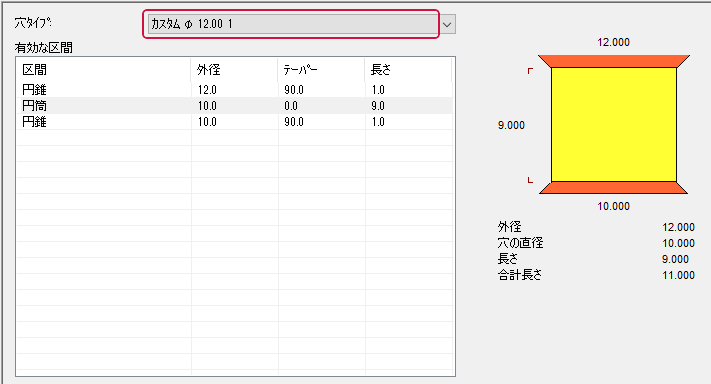Click the 穴の直径 label in summary
711x384 pixels.
pyautogui.click(x=520, y=243)
